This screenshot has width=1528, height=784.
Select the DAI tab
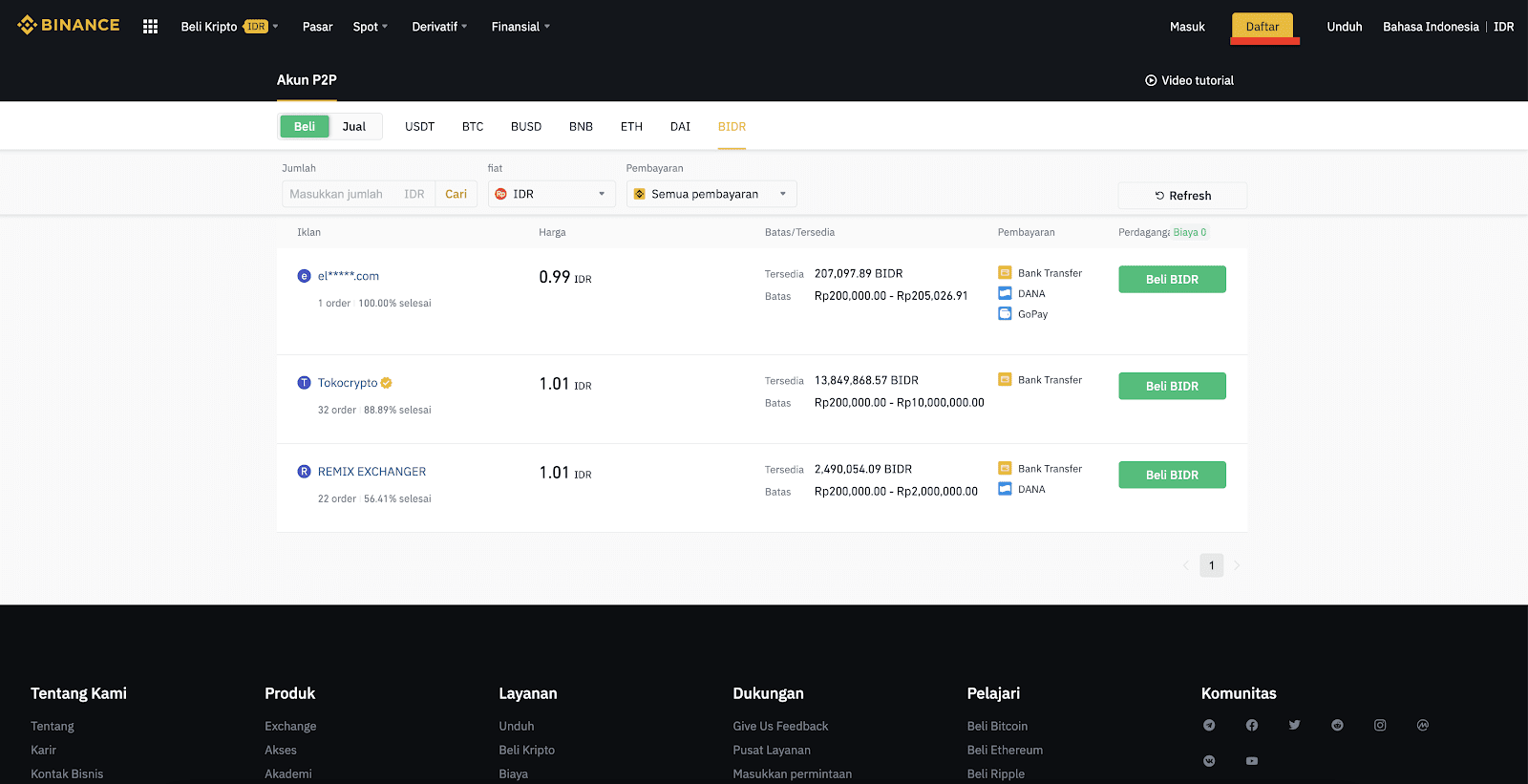[x=680, y=126]
